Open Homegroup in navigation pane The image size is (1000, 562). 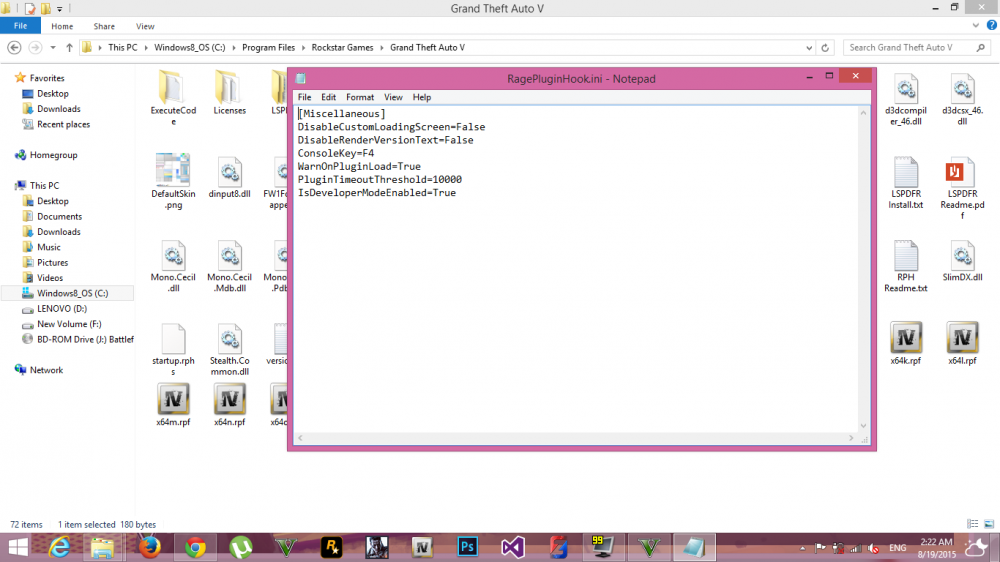53,155
